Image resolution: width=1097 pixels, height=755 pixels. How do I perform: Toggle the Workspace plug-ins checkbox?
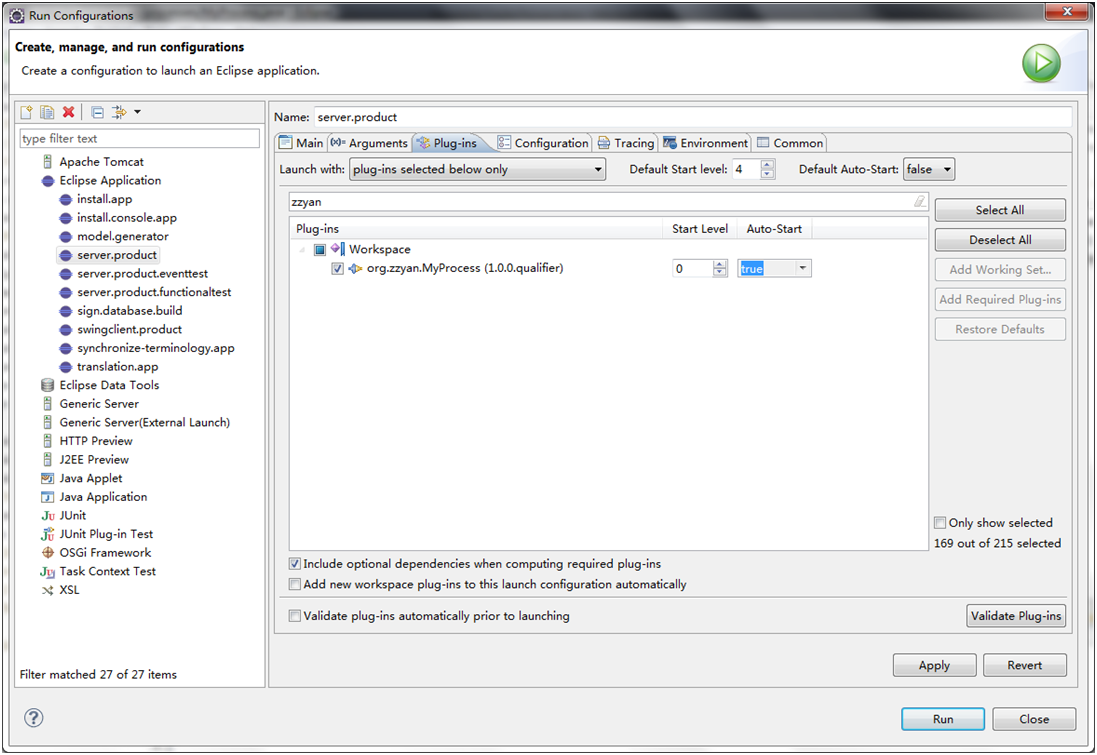320,249
